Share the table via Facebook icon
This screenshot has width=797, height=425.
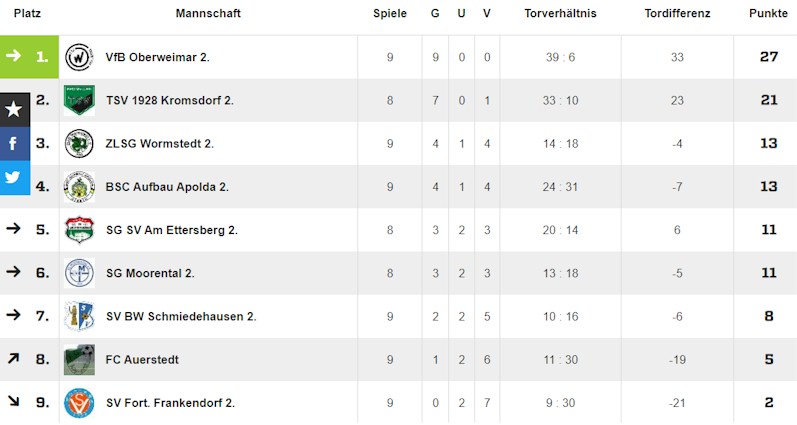tap(14, 143)
